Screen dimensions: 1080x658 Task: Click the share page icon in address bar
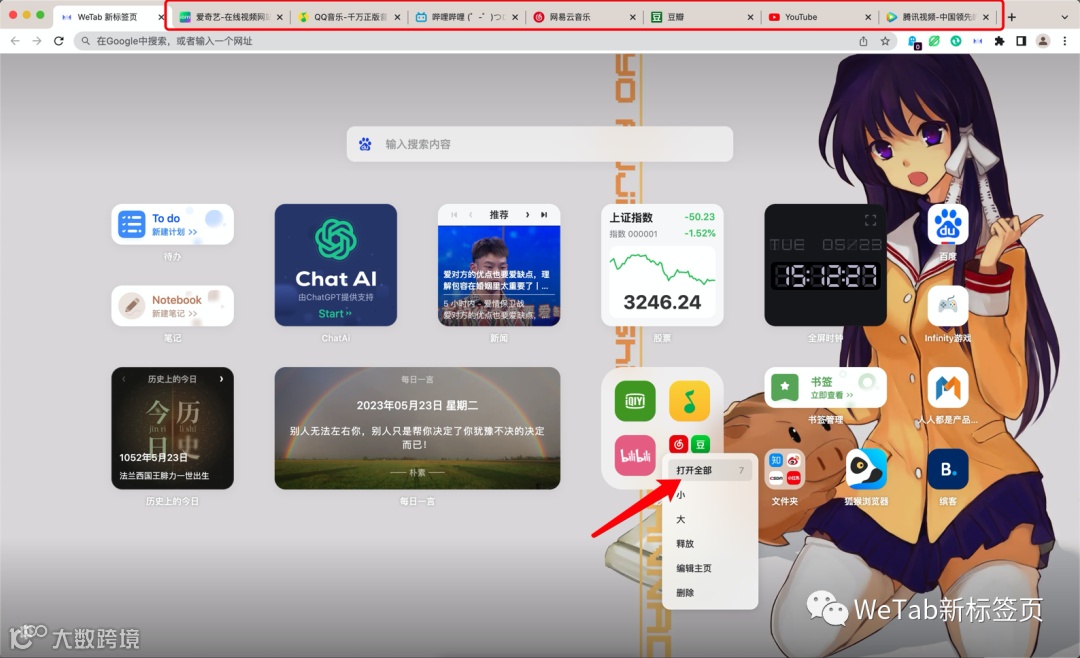[x=863, y=41]
